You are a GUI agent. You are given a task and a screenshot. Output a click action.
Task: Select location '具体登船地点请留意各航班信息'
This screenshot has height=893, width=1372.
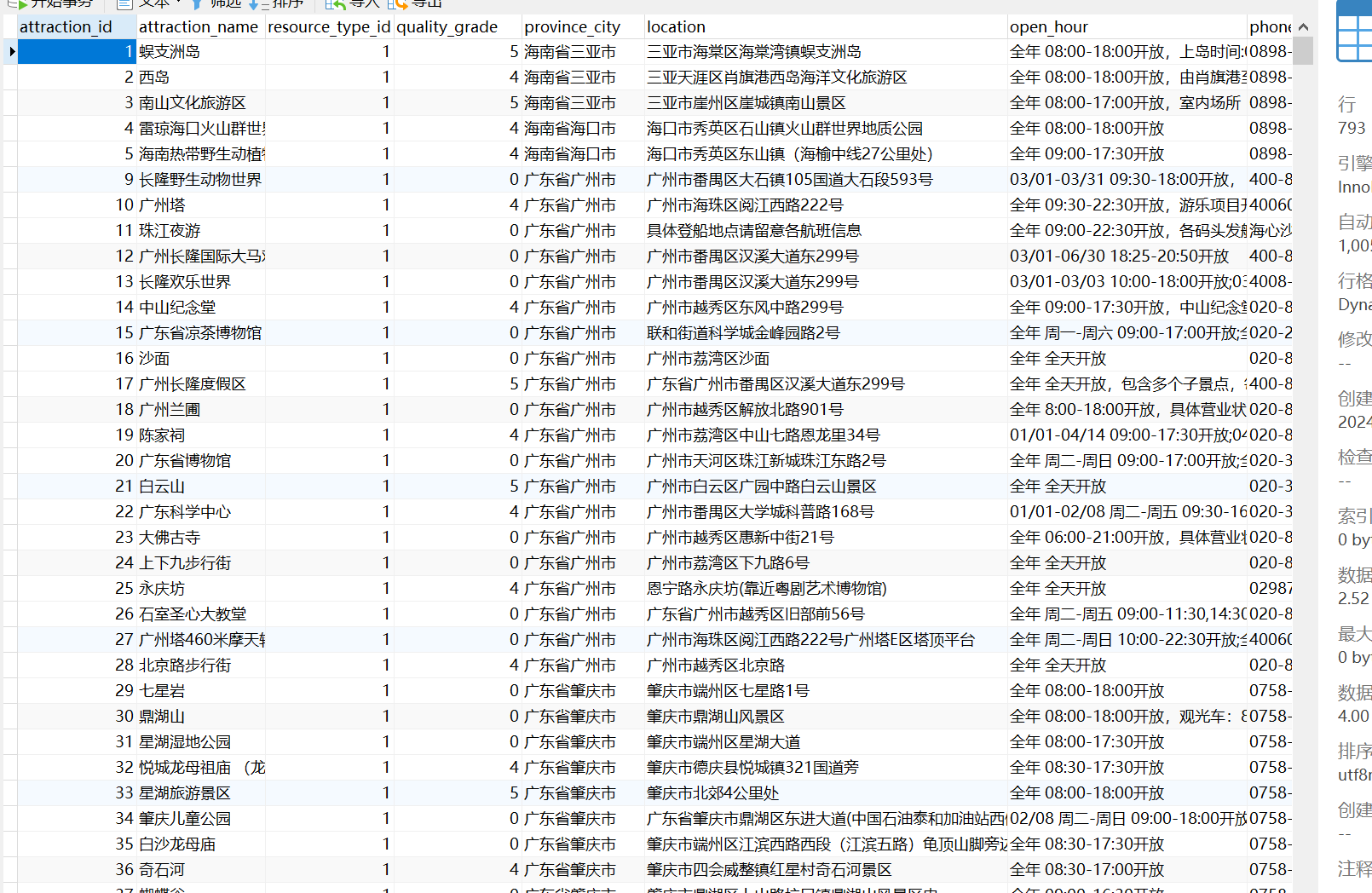(825, 231)
